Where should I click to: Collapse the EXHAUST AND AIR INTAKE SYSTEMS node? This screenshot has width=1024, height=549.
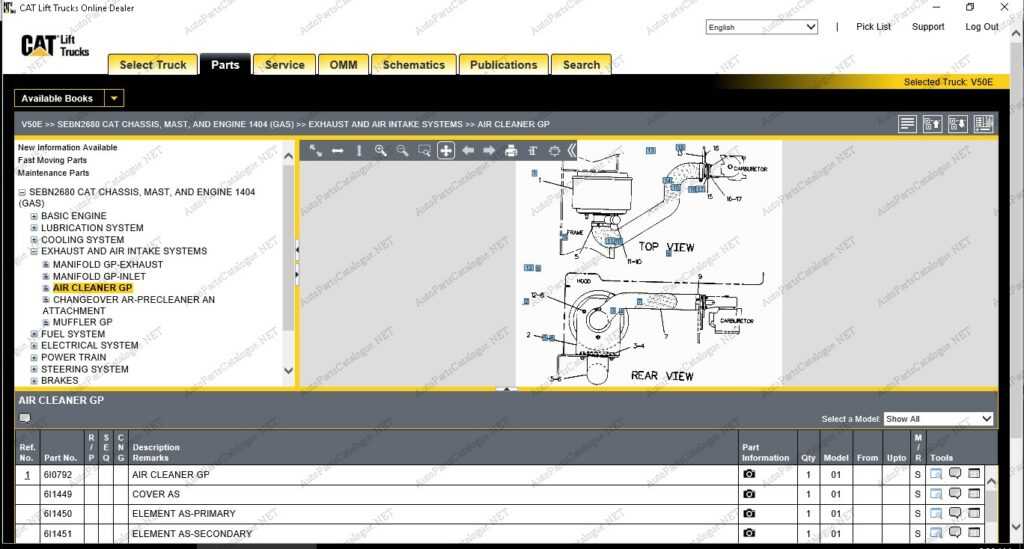[x=34, y=252]
